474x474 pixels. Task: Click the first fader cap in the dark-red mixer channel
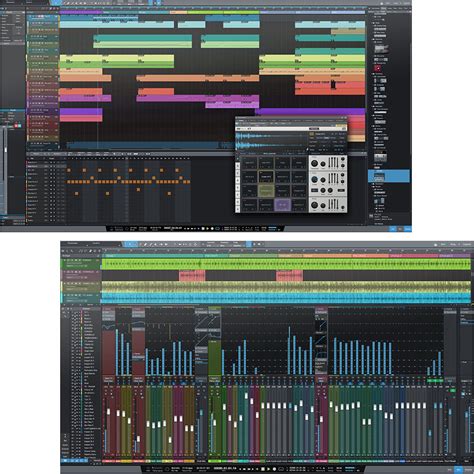pyautogui.click(x=109, y=412)
